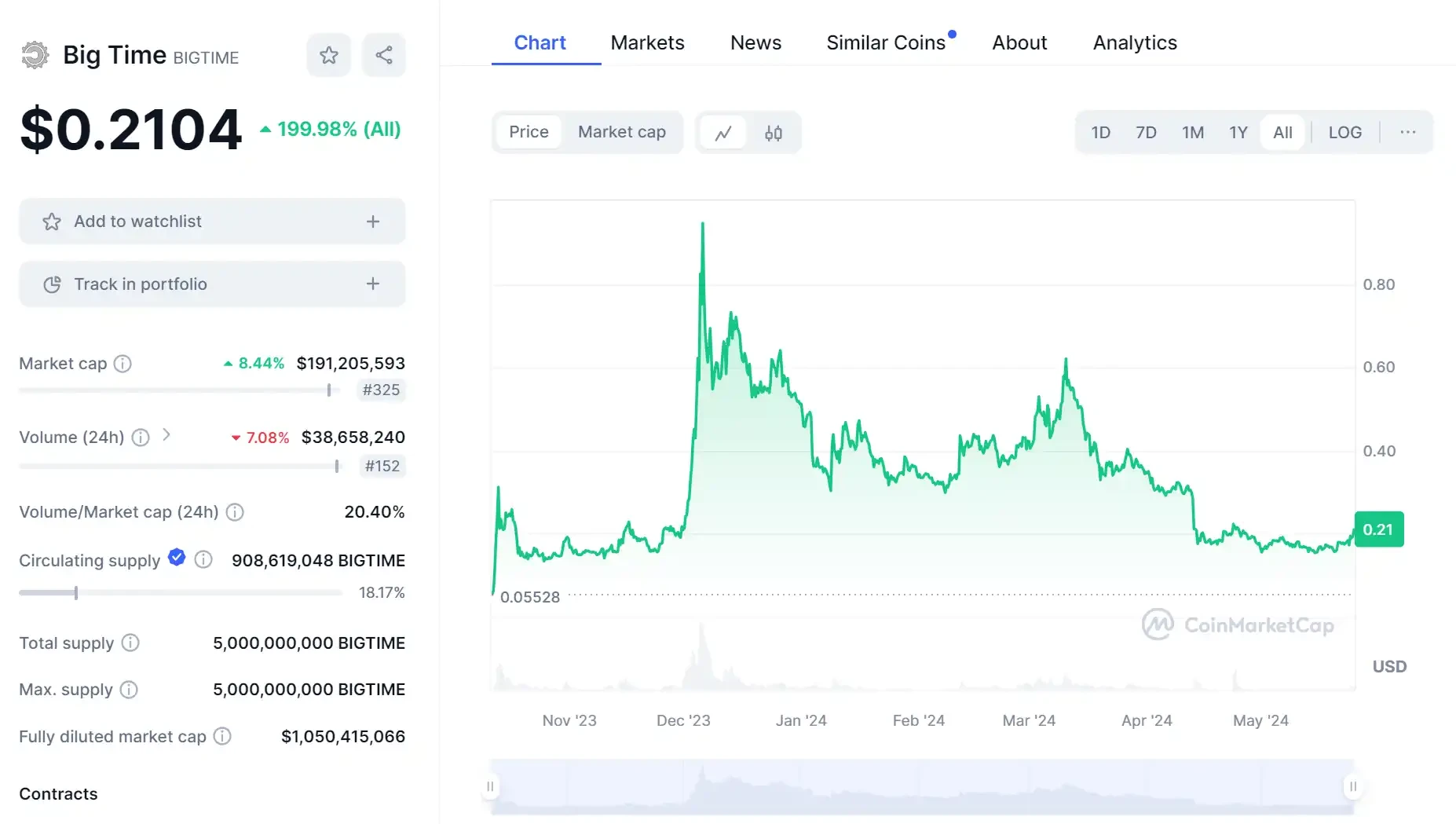
Task: Switch to candlestick chart icon
Action: pyautogui.click(x=773, y=132)
